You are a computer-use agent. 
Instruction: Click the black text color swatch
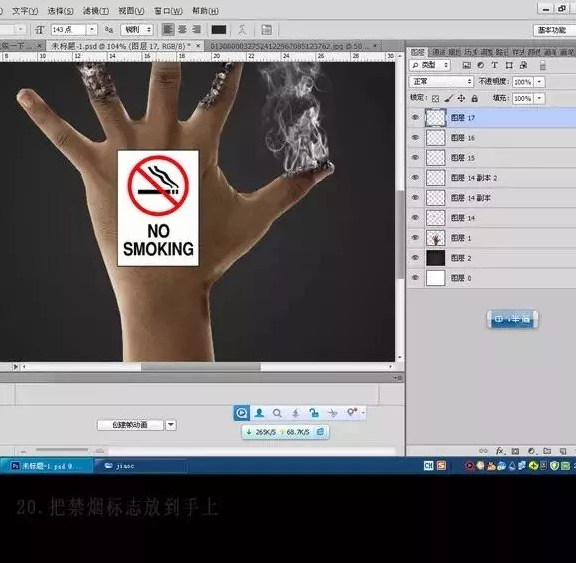click(x=219, y=30)
